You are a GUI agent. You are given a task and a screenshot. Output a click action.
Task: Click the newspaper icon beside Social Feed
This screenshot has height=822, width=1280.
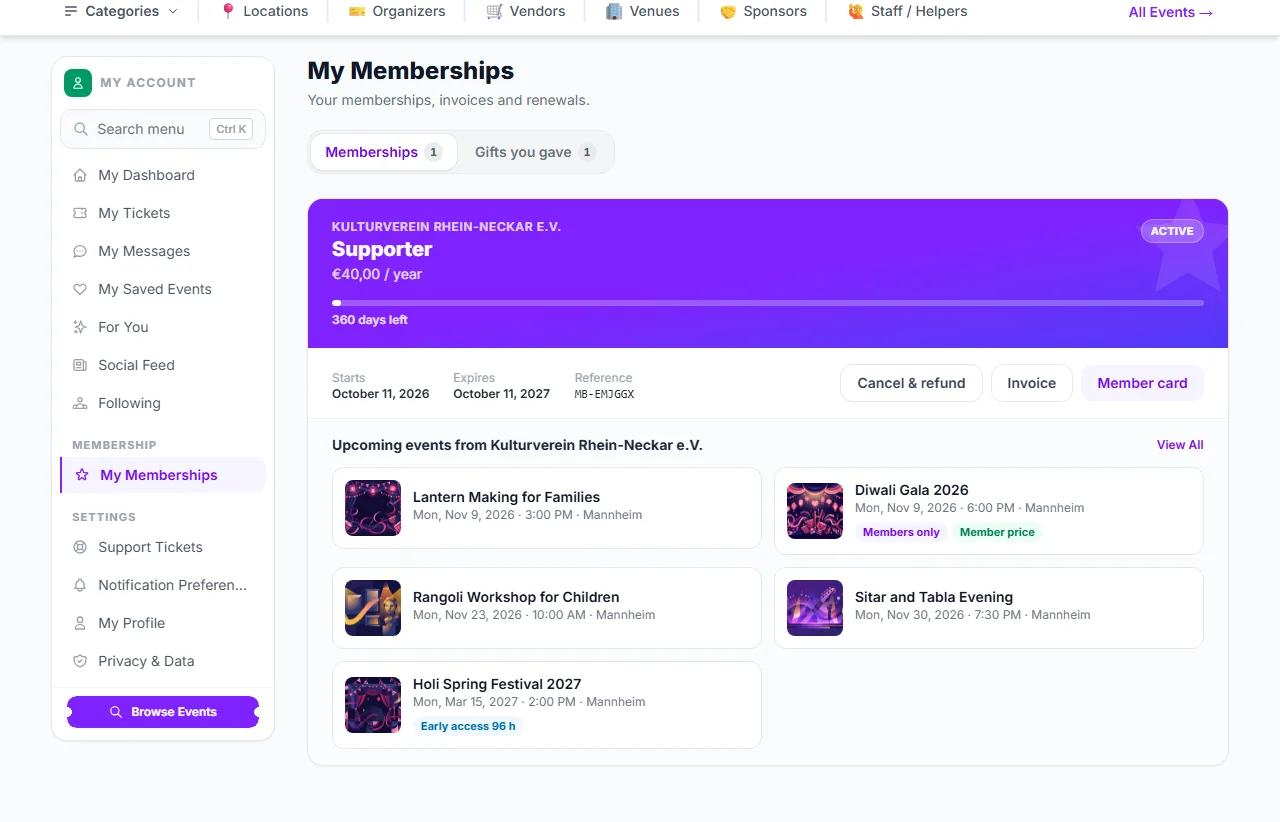pos(80,365)
